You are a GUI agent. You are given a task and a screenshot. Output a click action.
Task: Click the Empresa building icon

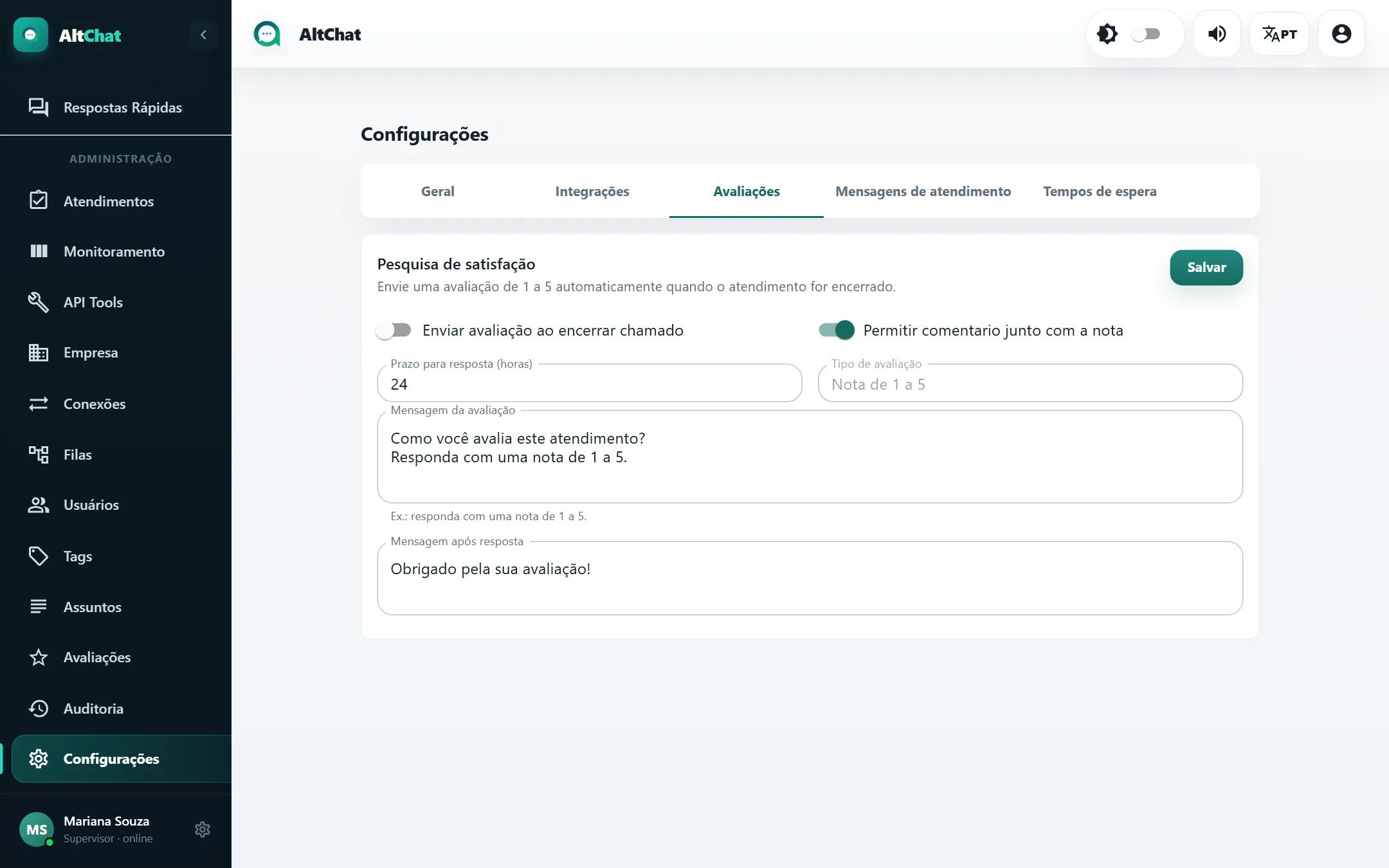(39, 352)
